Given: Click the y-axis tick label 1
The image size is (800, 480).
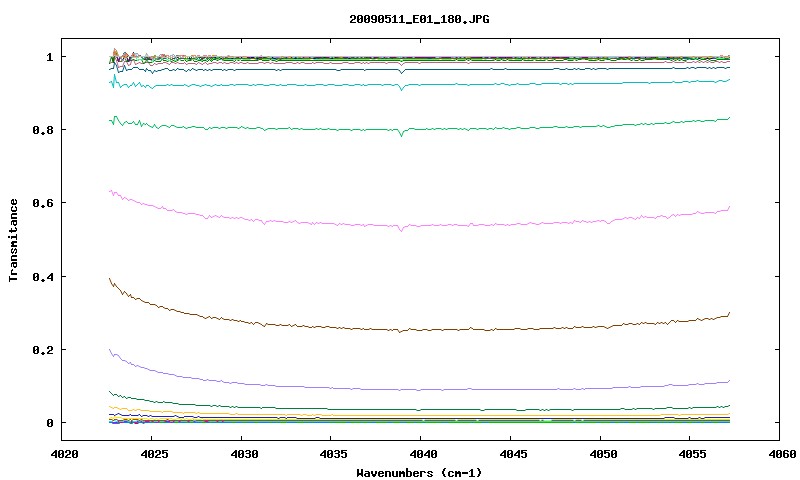Looking at the screenshot, I should [x=49, y=57].
